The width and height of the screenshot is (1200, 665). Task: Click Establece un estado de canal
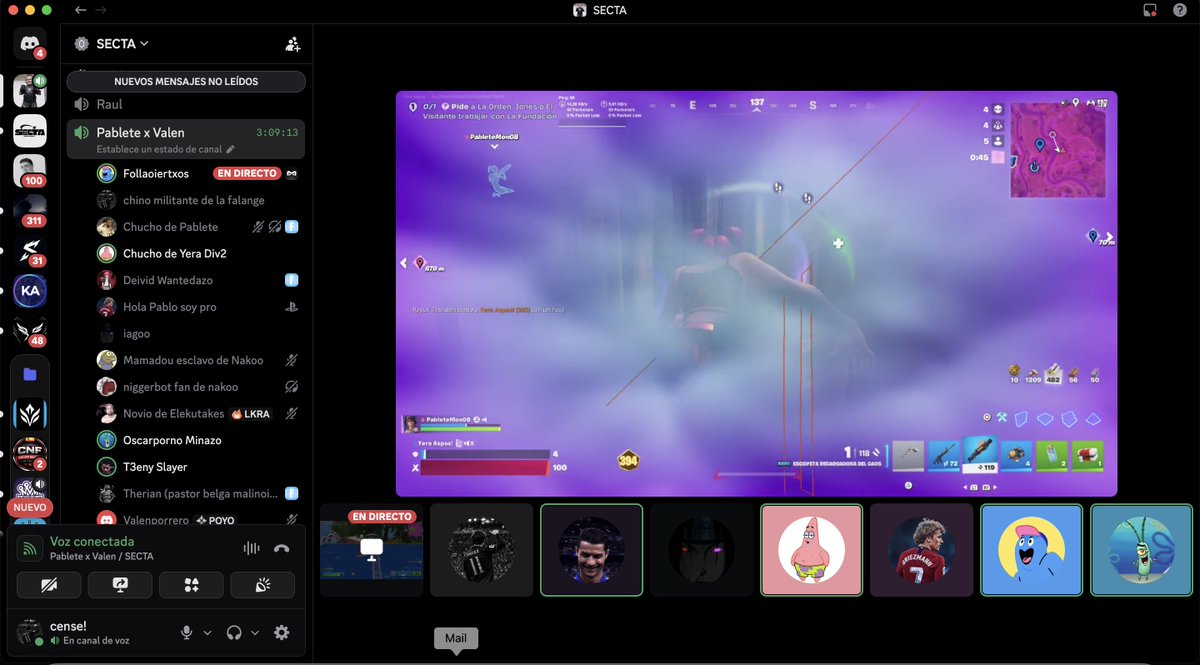click(x=159, y=149)
